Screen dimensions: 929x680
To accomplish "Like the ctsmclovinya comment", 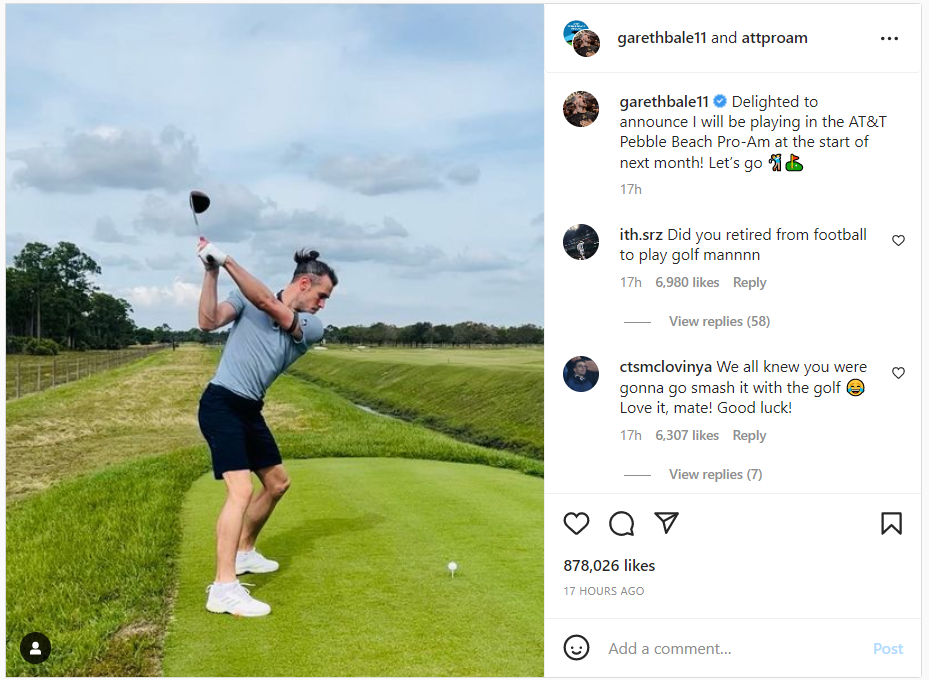I will [x=898, y=373].
